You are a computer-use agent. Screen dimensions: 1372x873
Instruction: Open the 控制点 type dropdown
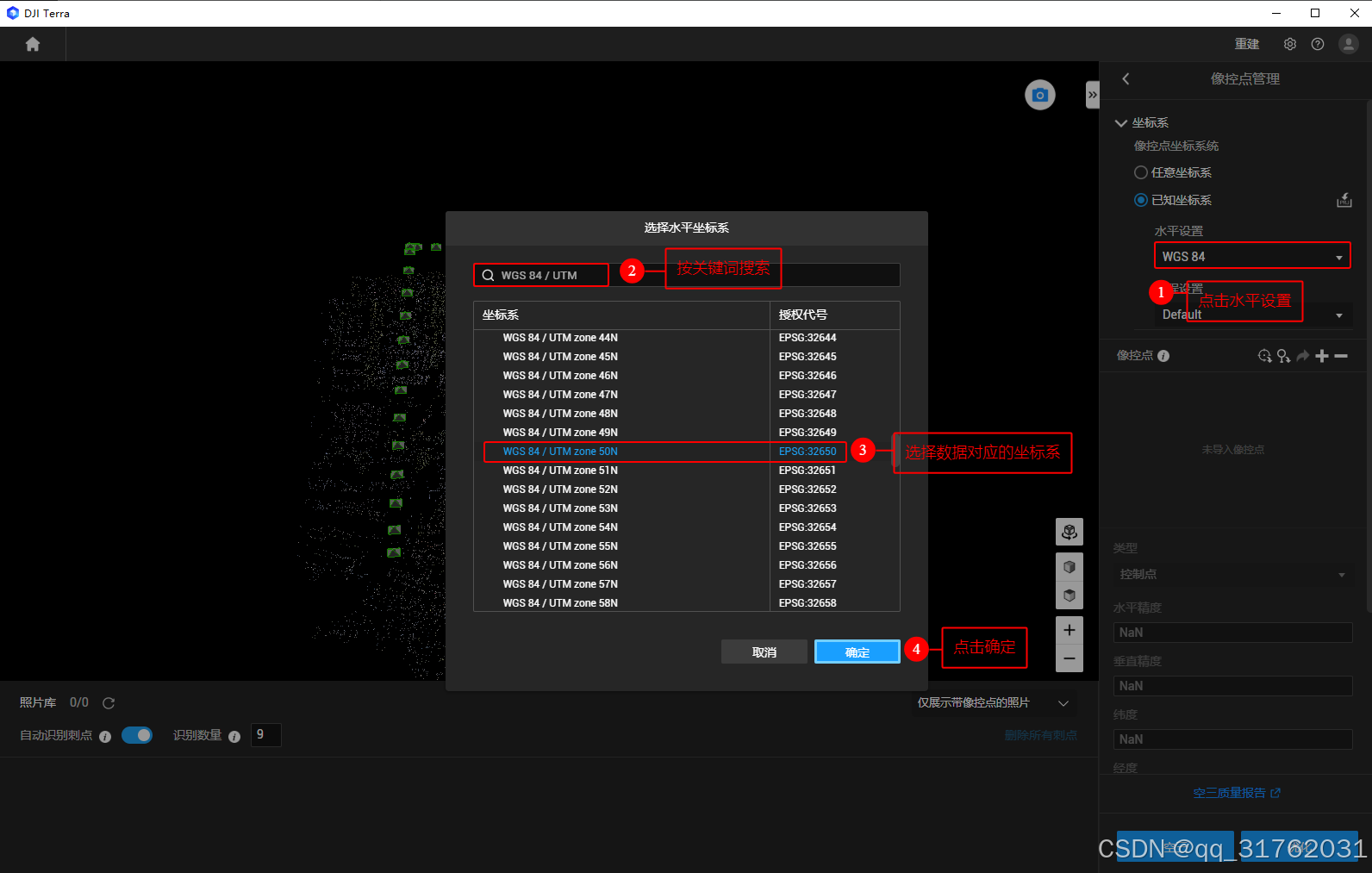click(x=1233, y=574)
